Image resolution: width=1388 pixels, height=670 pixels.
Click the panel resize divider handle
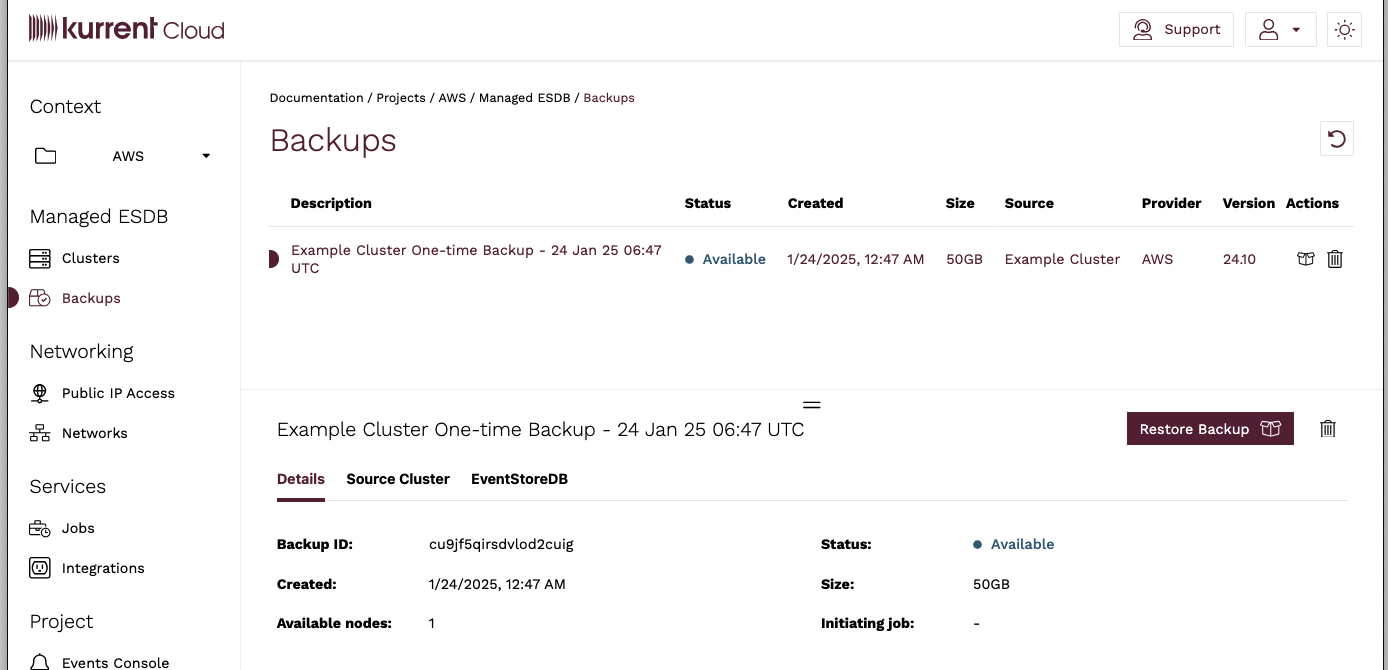point(812,405)
